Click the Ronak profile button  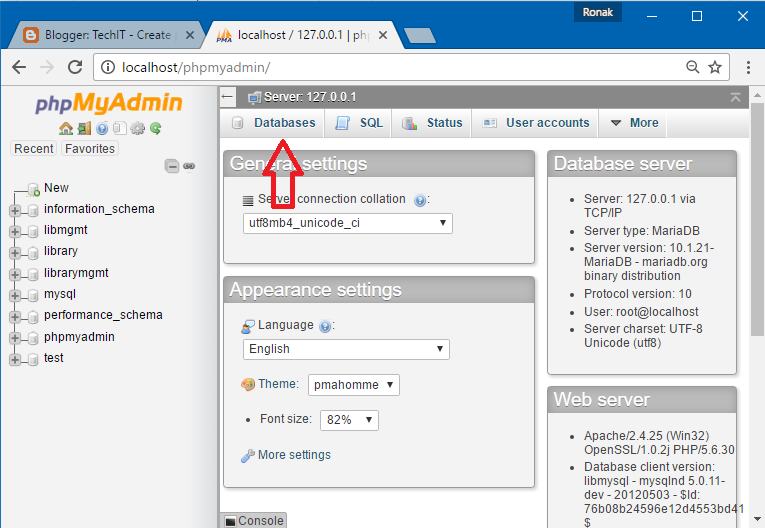tap(598, 12)
